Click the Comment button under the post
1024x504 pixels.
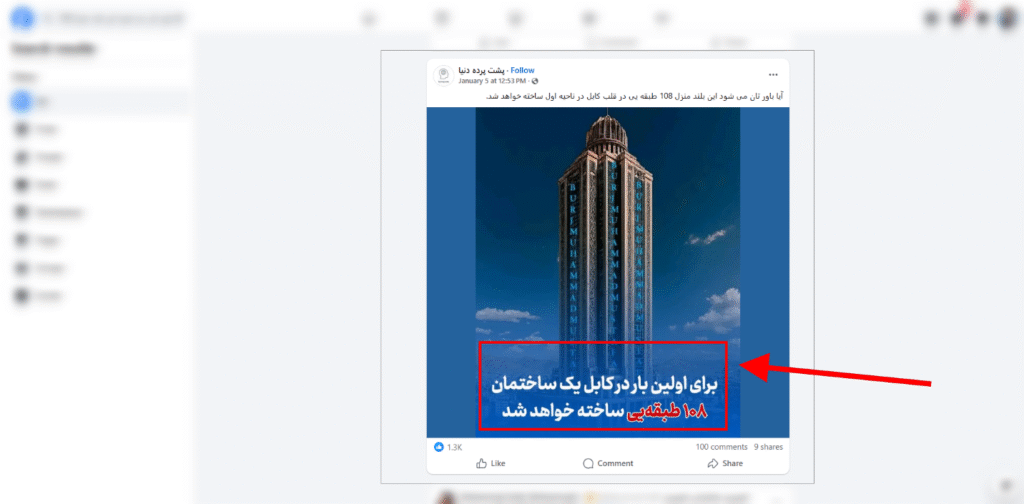pos(608,464)
